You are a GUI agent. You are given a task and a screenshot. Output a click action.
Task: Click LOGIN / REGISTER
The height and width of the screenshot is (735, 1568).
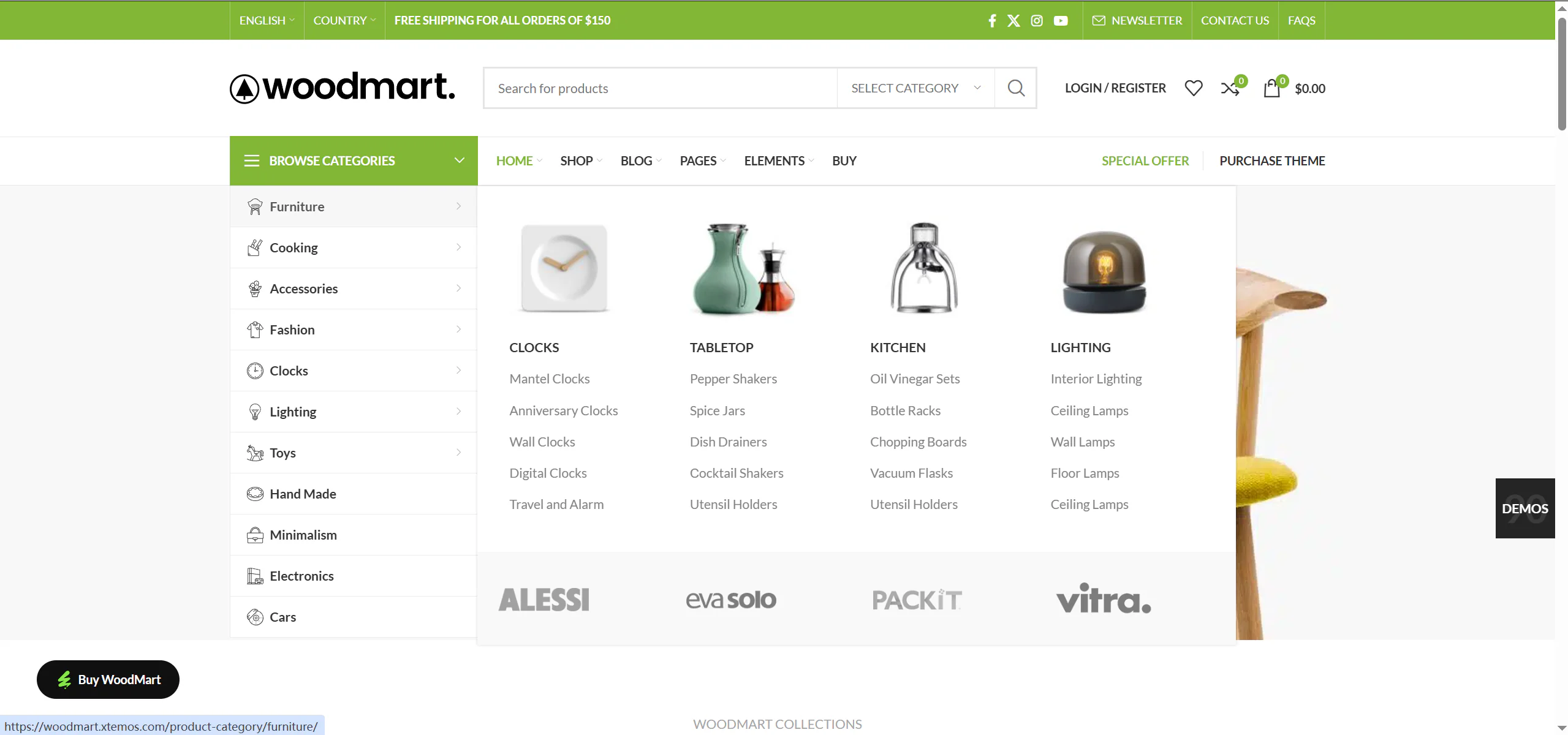(1115, 88)
